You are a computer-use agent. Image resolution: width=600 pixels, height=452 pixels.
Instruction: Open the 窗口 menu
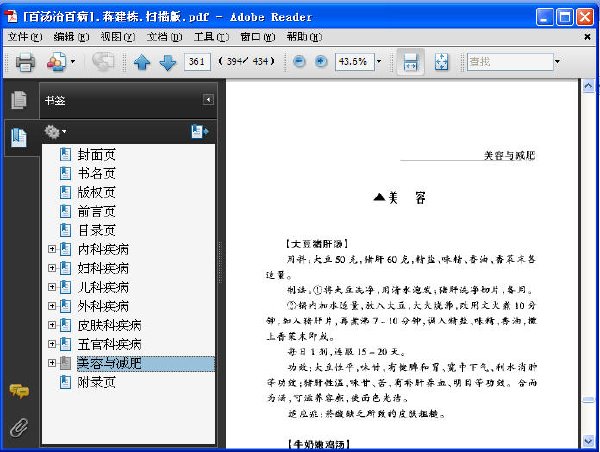tap(258, 37)
